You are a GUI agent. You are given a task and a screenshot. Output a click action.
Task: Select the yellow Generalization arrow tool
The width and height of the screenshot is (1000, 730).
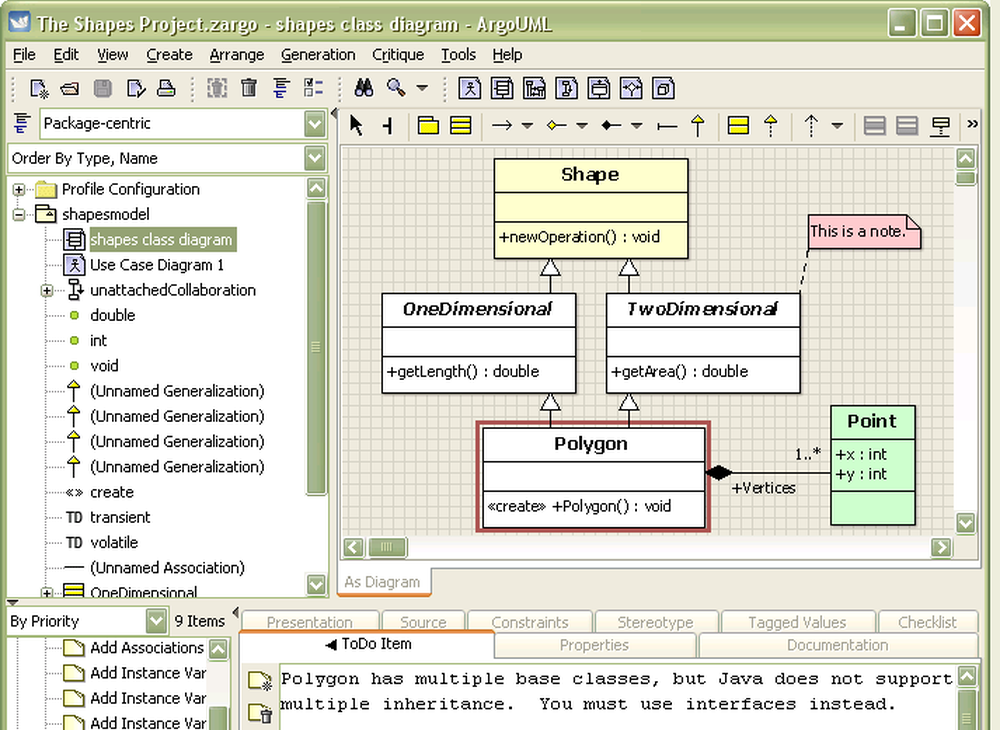[x=698, y=126]
